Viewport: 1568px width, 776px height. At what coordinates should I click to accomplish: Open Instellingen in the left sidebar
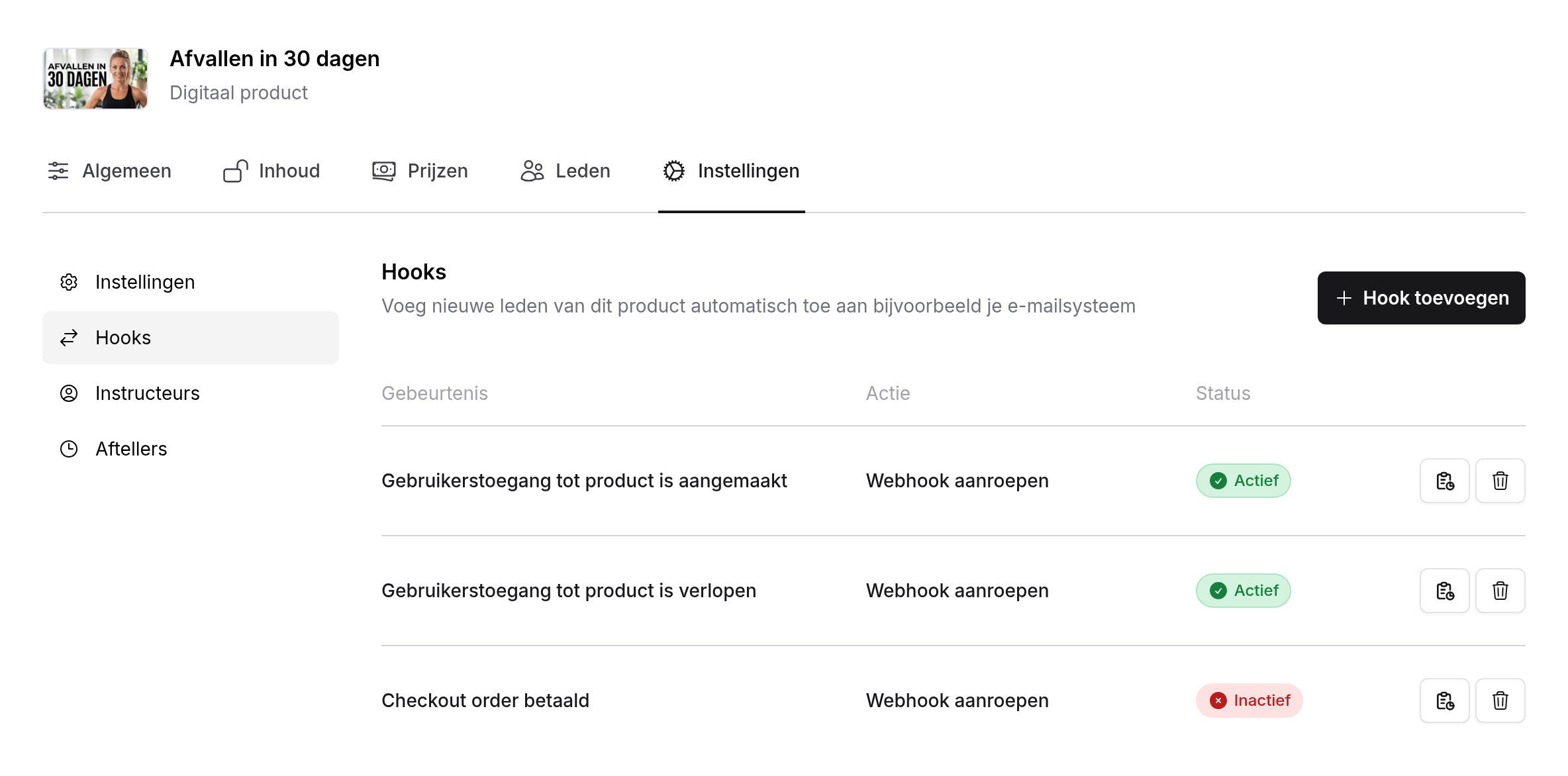[191, 282]
